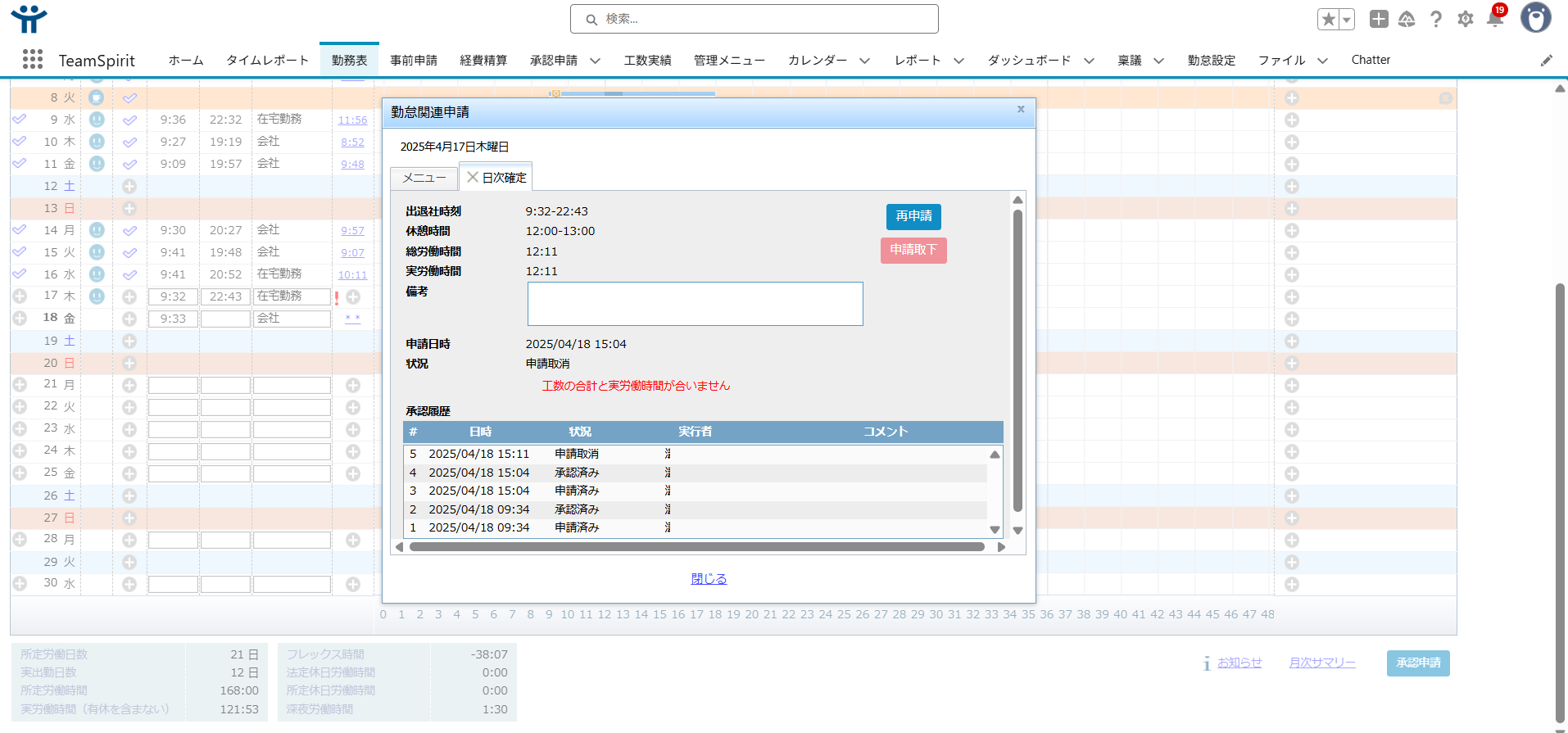Open the 経費精算 navigation tab
Screen dimensions: 1568x733
pos(483,61)
